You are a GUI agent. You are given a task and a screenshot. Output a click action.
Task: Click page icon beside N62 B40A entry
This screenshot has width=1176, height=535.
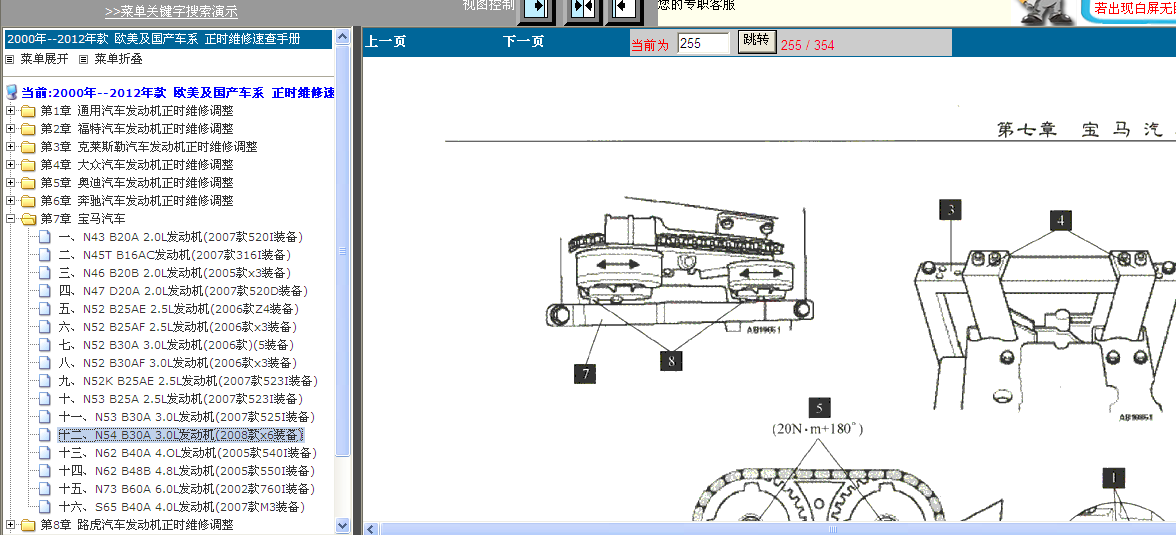point(45,453)
